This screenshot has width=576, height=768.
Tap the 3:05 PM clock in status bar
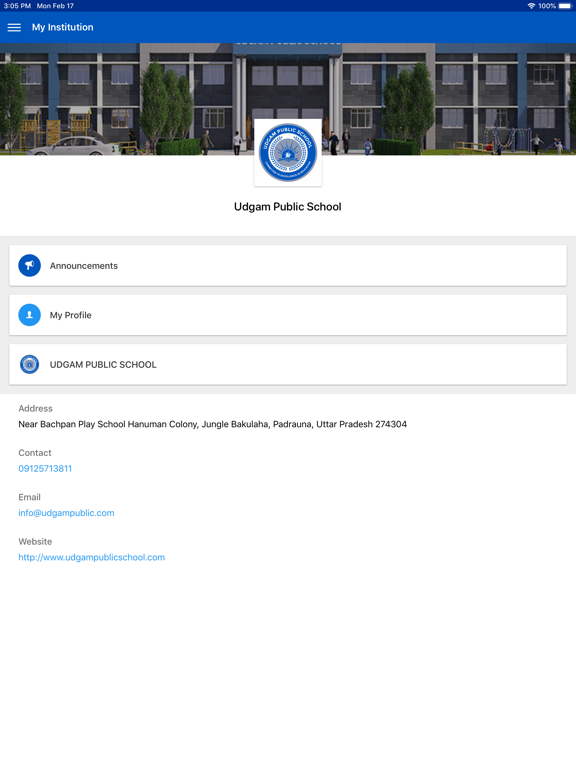tap(17, 6)
